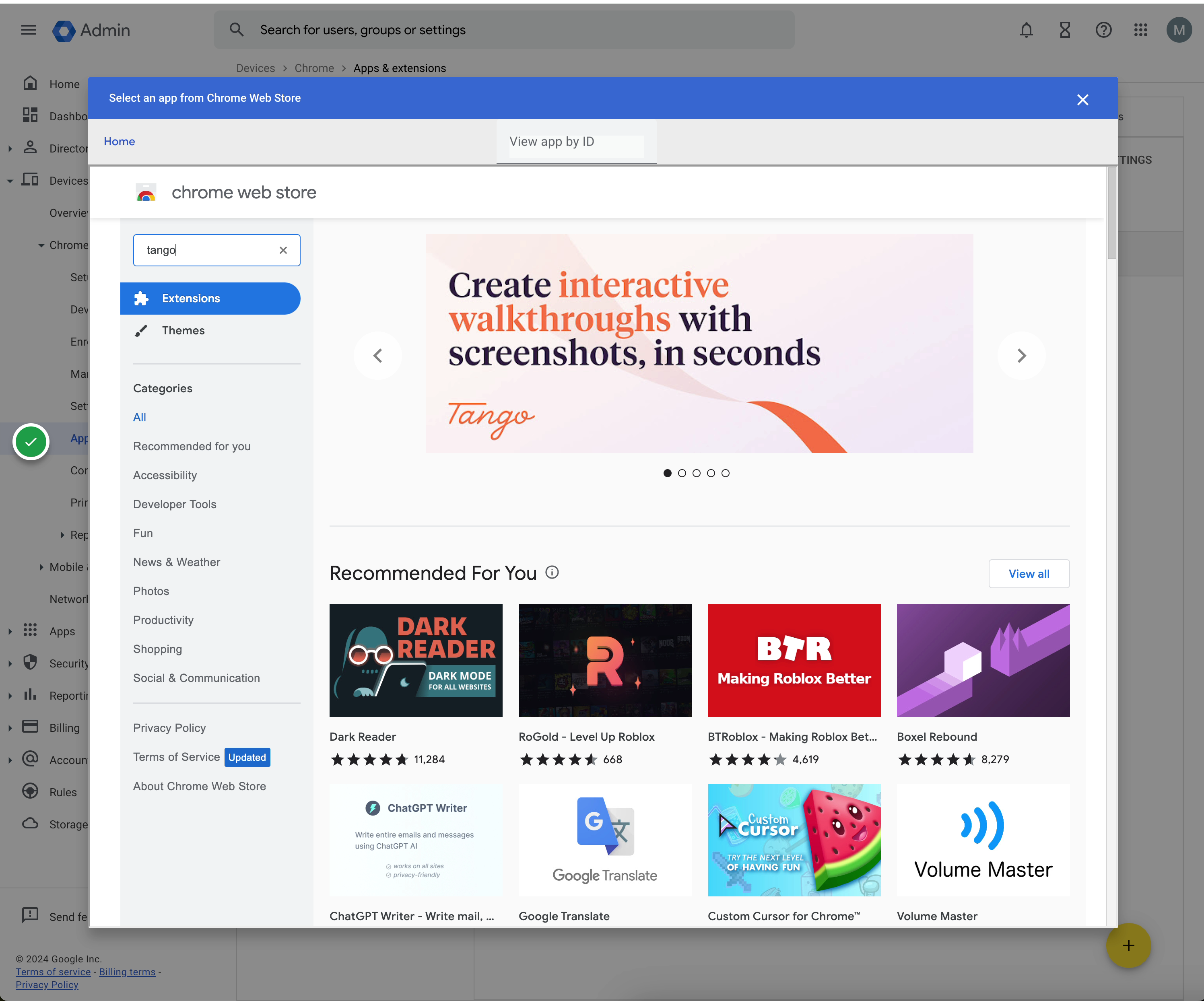Screen dimensions: 1204x1001
Task: Click the Send feedback icon
Action: tap(30, 915)
